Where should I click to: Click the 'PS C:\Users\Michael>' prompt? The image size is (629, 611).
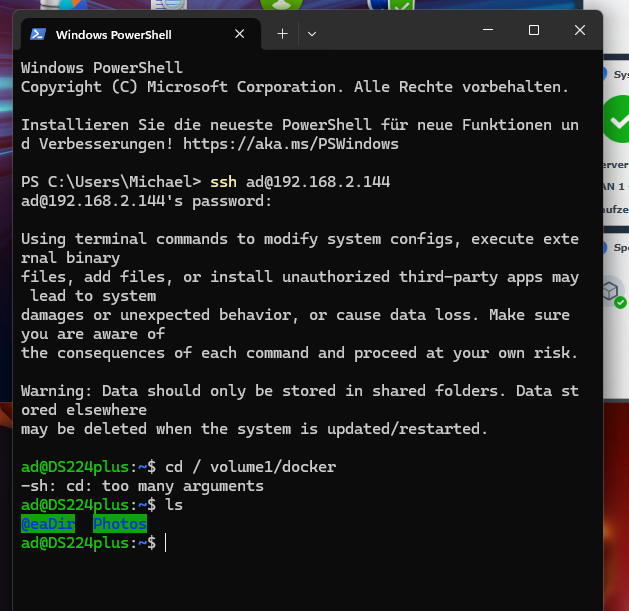tap(111, 182)
